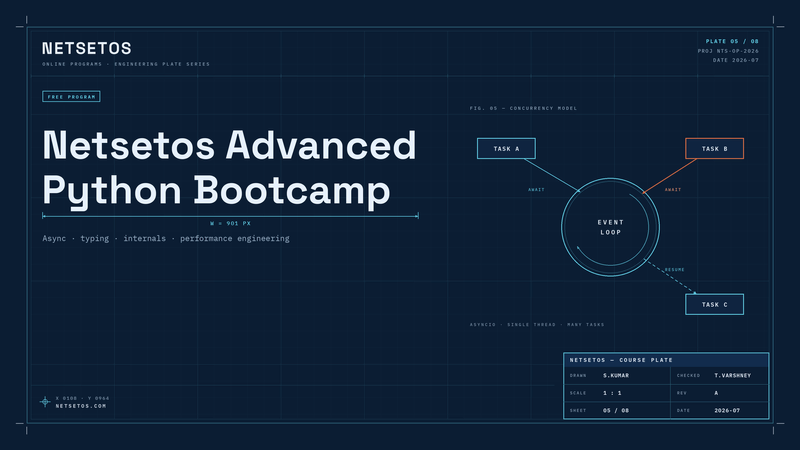
Task: Click the crosshair target icon near netsetos.com
Action: [45, 402]
